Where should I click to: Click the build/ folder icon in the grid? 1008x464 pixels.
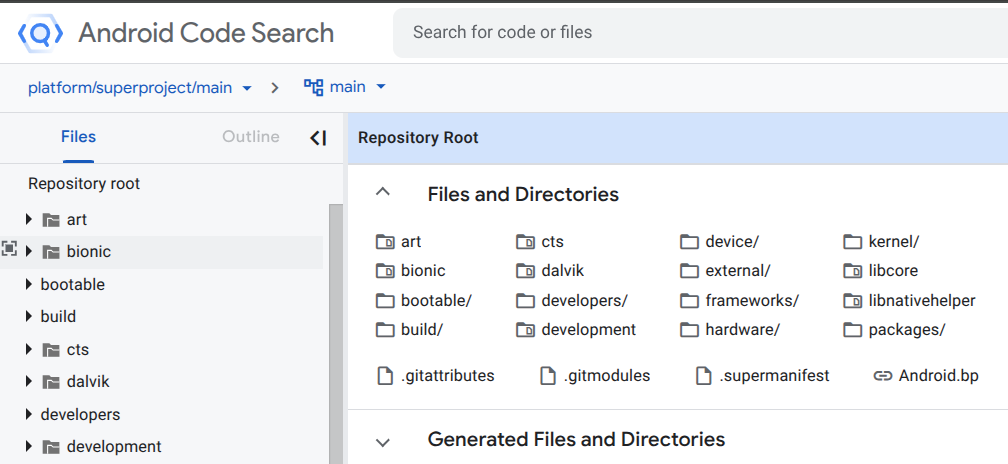[385, 330]
